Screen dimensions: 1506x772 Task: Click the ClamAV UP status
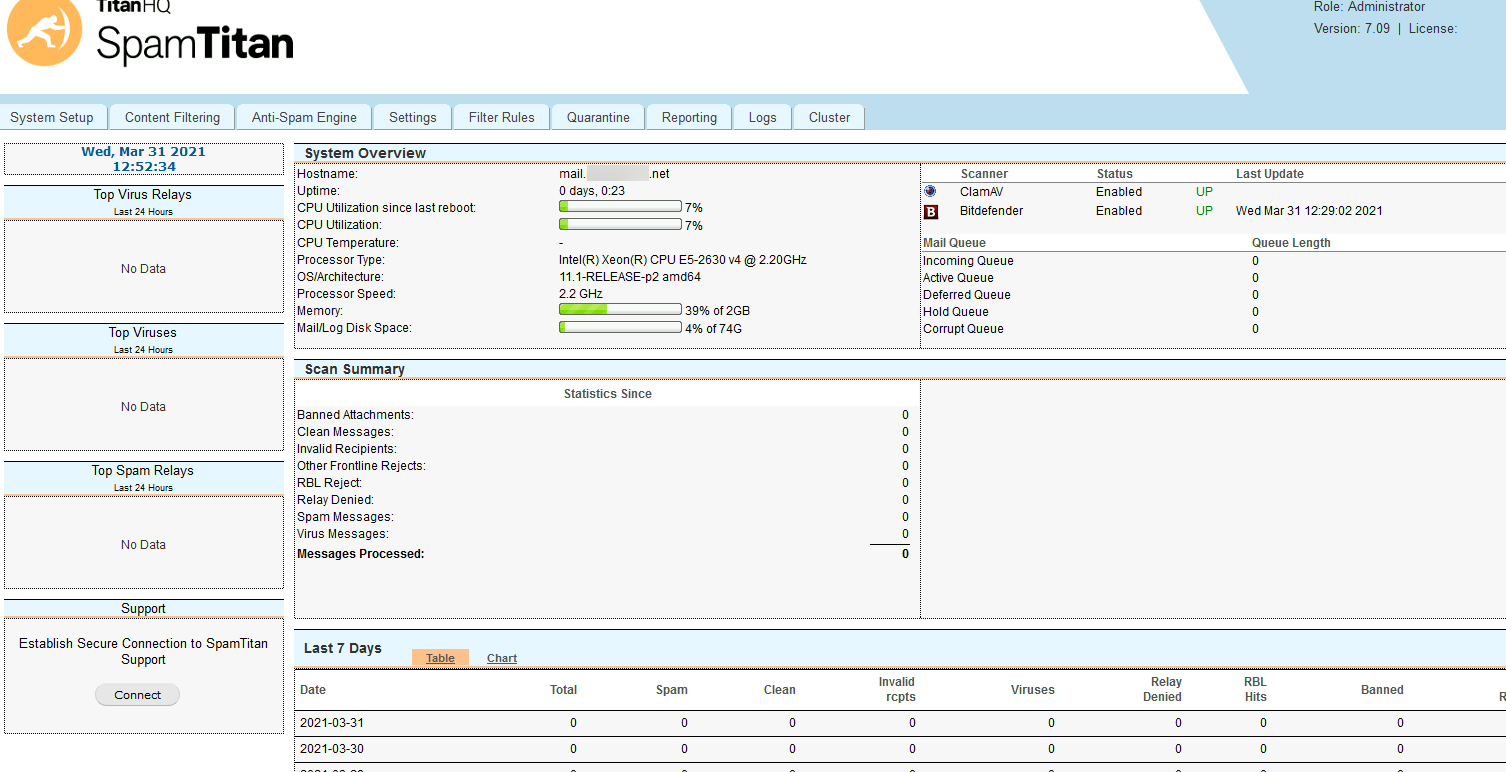pyautogui.click(x=1204, y=192)
